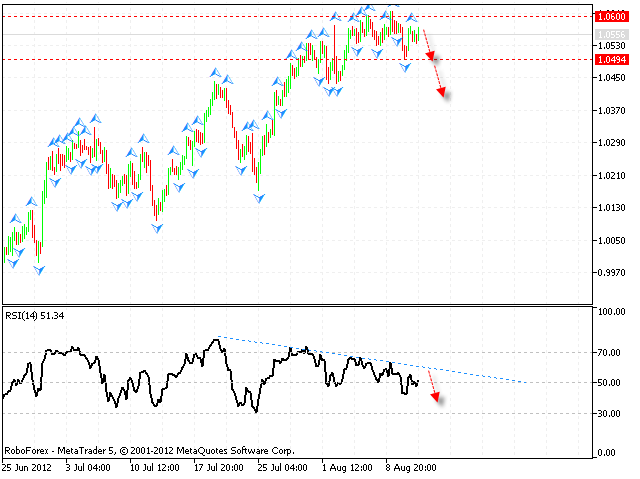Select the RSI 30.00 level value
Viewport: 640px width, 479px height.
click(x=608, y=413)
